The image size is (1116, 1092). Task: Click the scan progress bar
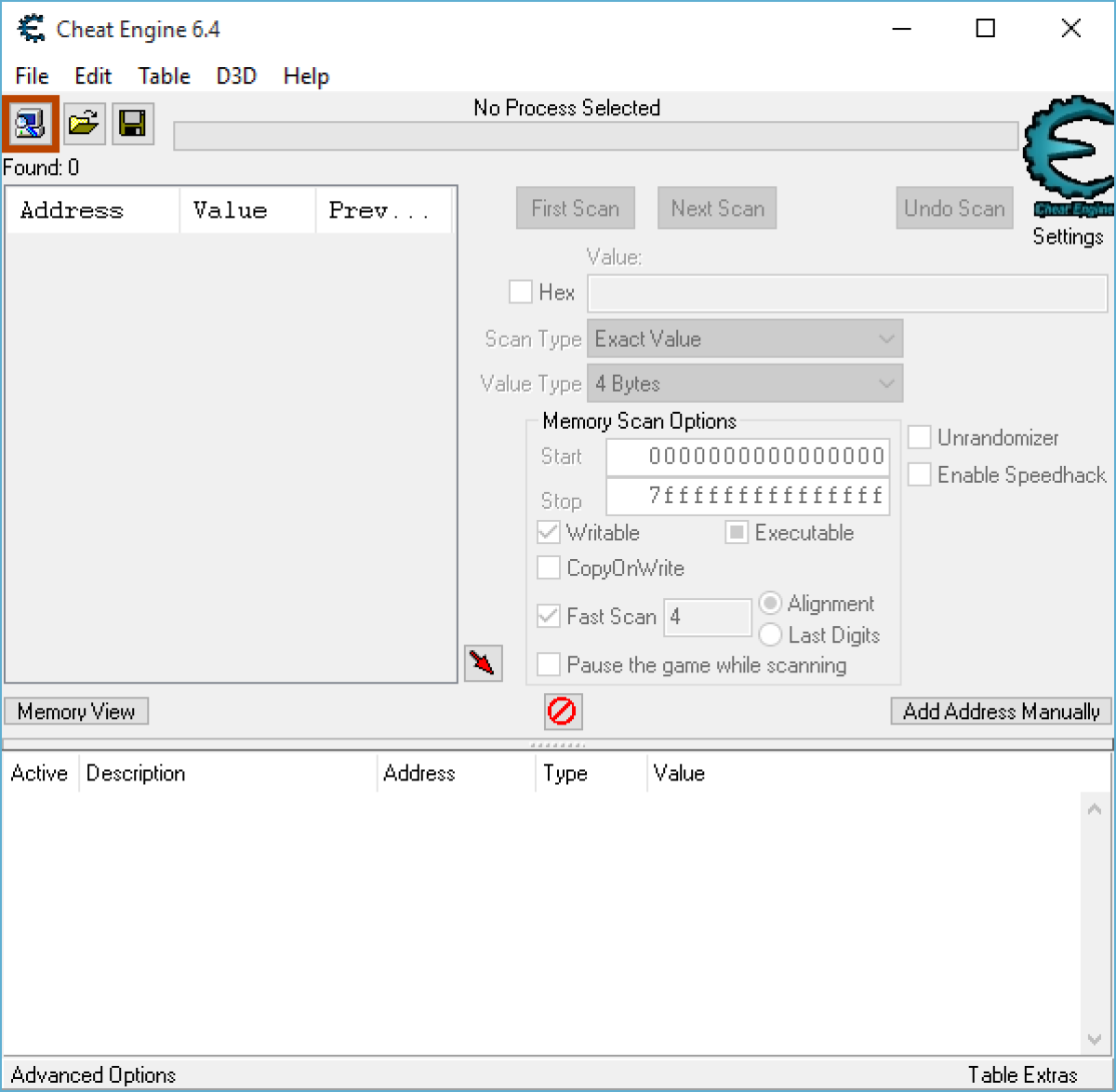click(596, 136)
